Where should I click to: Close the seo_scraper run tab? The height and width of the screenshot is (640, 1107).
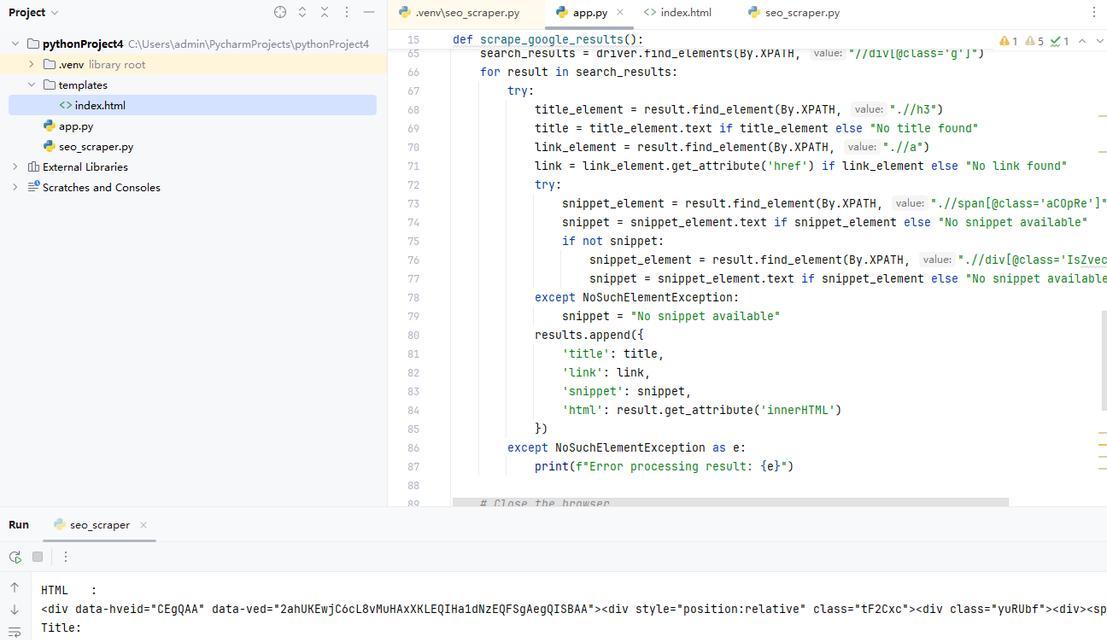pos(143,525)
